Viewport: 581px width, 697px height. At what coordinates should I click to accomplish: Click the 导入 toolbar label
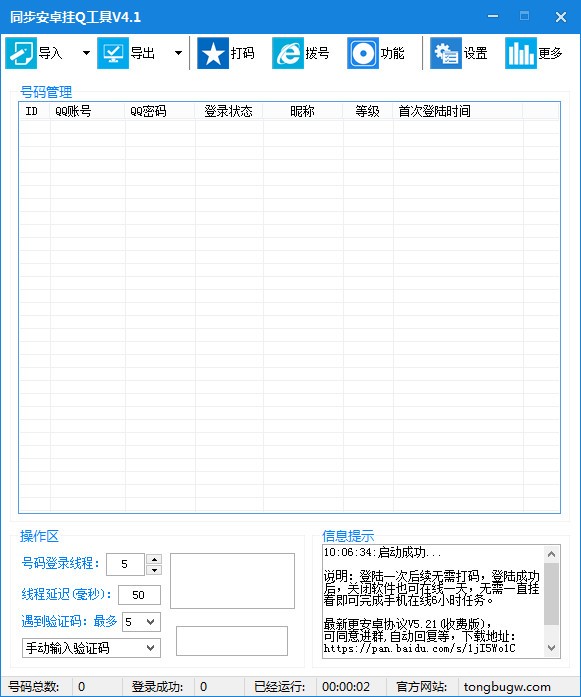click(x=50, y=53)
